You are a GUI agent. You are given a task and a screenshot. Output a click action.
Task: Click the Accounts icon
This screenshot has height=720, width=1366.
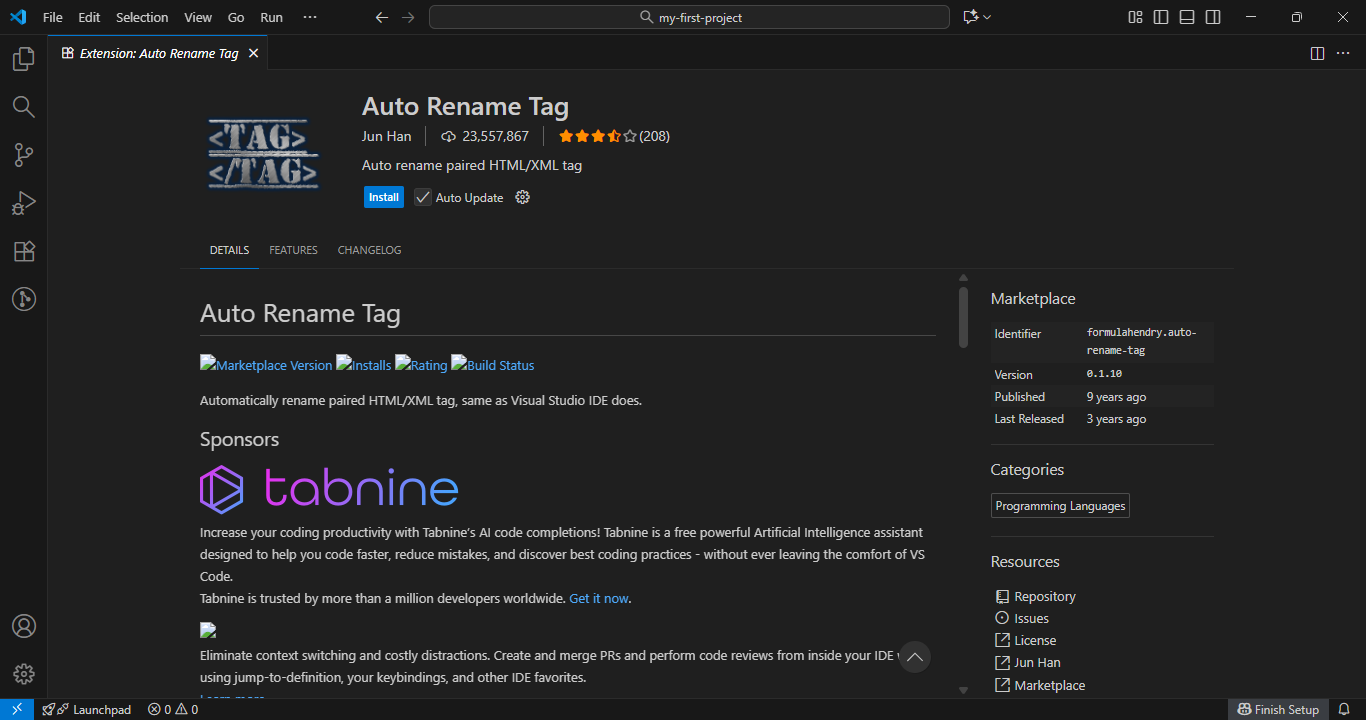pos(23,626)
